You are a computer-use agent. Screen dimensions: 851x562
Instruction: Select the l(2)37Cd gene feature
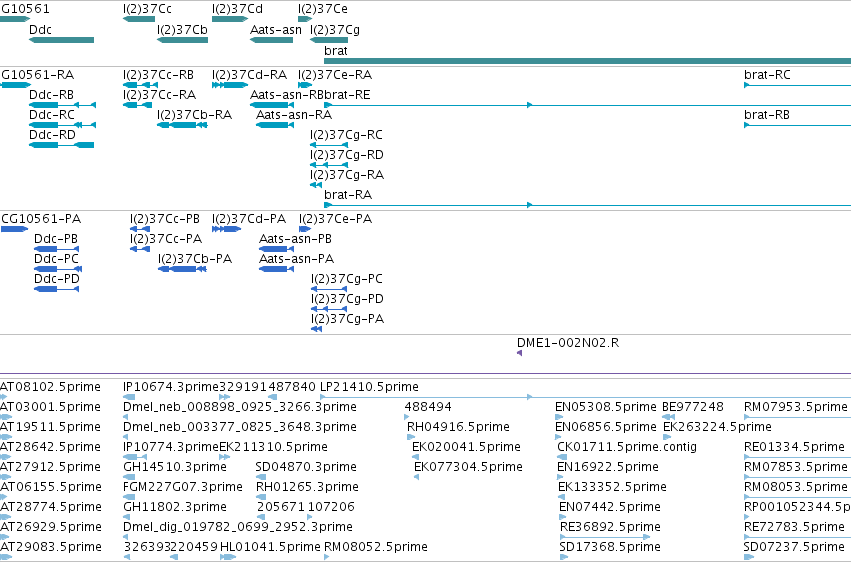coord(230,19)
